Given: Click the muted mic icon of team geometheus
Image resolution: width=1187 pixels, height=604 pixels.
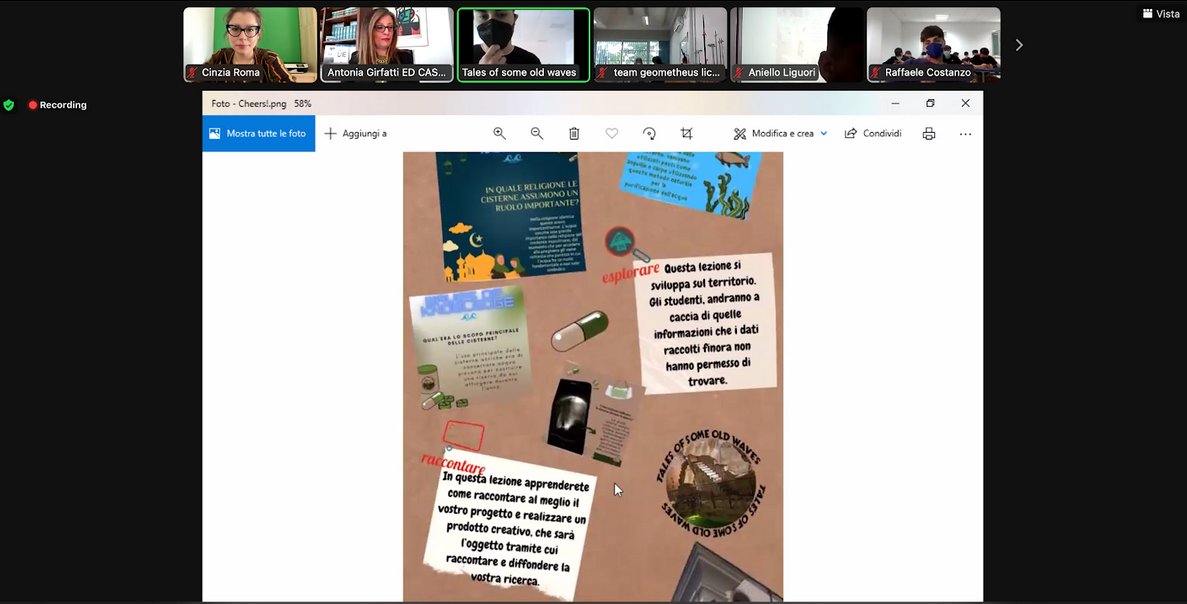Looking at the screenshot, I should (603, 73).
